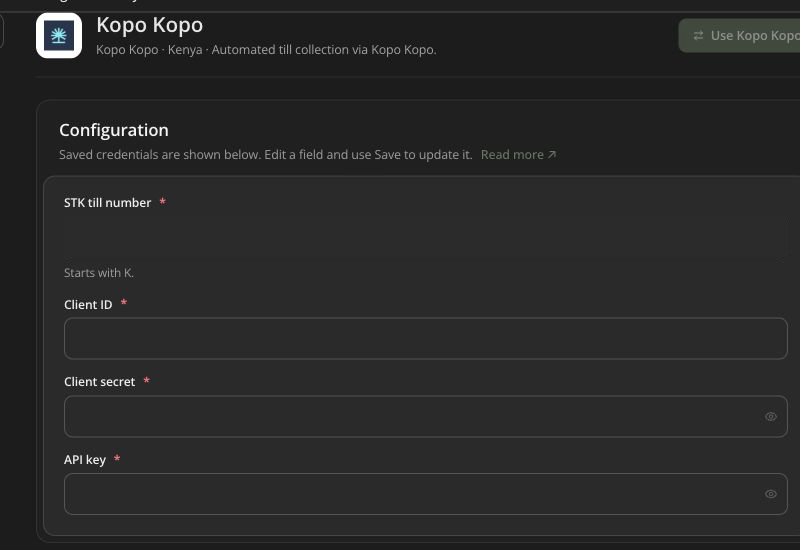Viewport: 800px width, 550px height.
Task: Click the 'Starts with K.' hint text
Action: pyautogui.click(x=99, y=273)
